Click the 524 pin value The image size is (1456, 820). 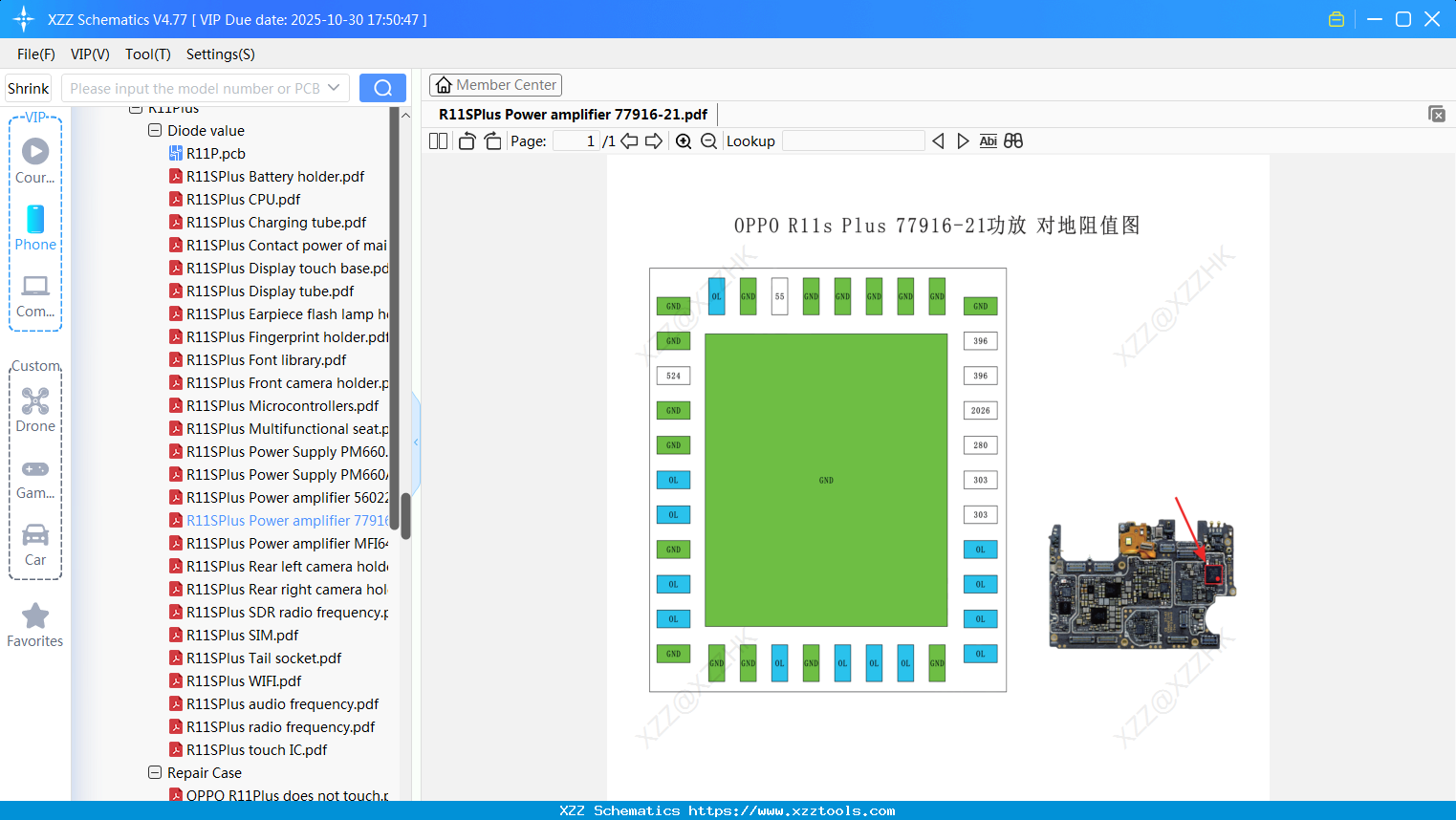click(673, 376)
